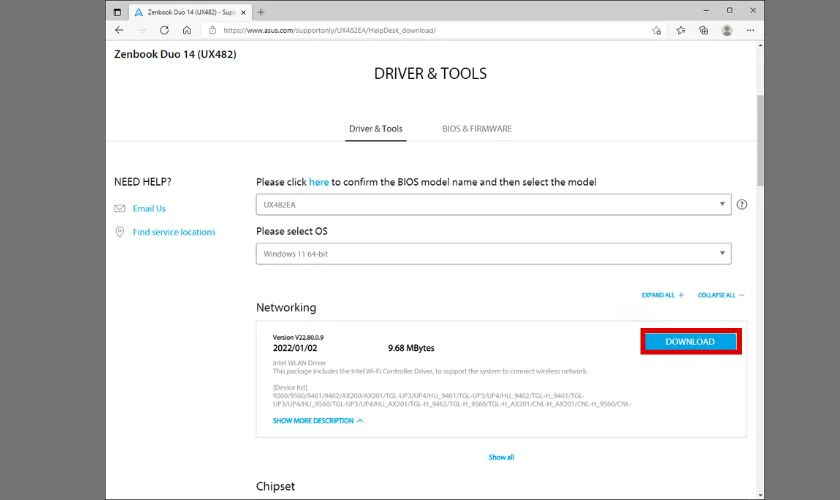Viewport: 840px width, 500px height.
Task: Click the Networking section heading
Action: 286,308
